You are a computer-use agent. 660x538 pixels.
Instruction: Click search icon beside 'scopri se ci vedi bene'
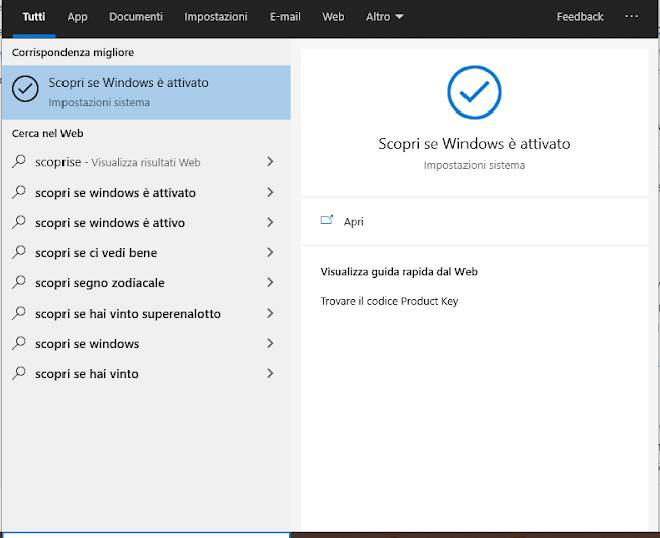(x=19, y=252)
